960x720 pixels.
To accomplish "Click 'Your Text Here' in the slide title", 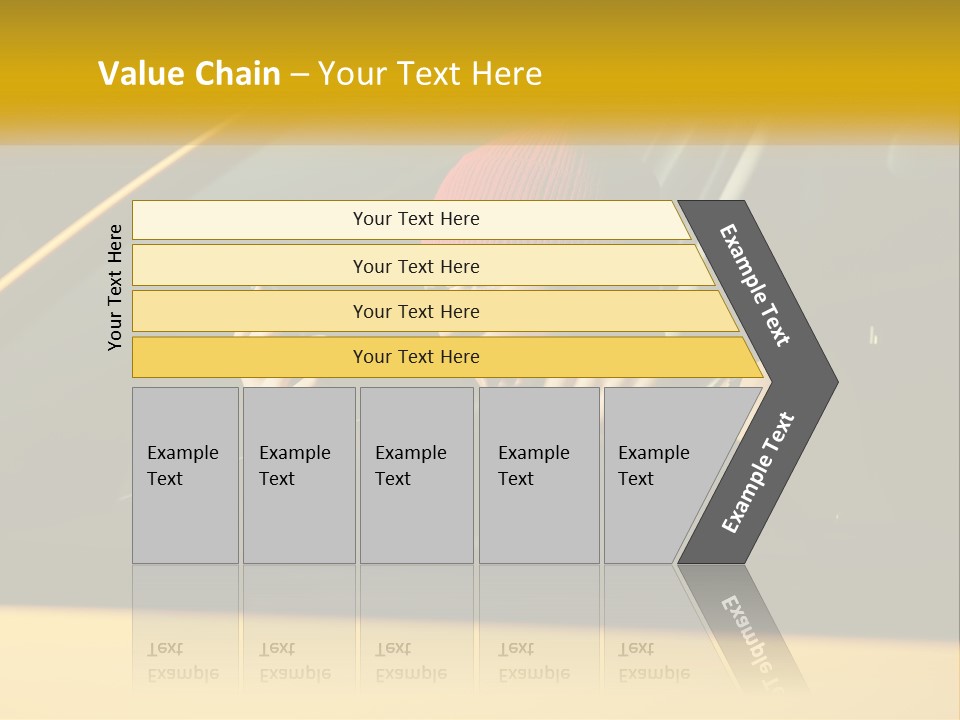I will coord(430,73).
